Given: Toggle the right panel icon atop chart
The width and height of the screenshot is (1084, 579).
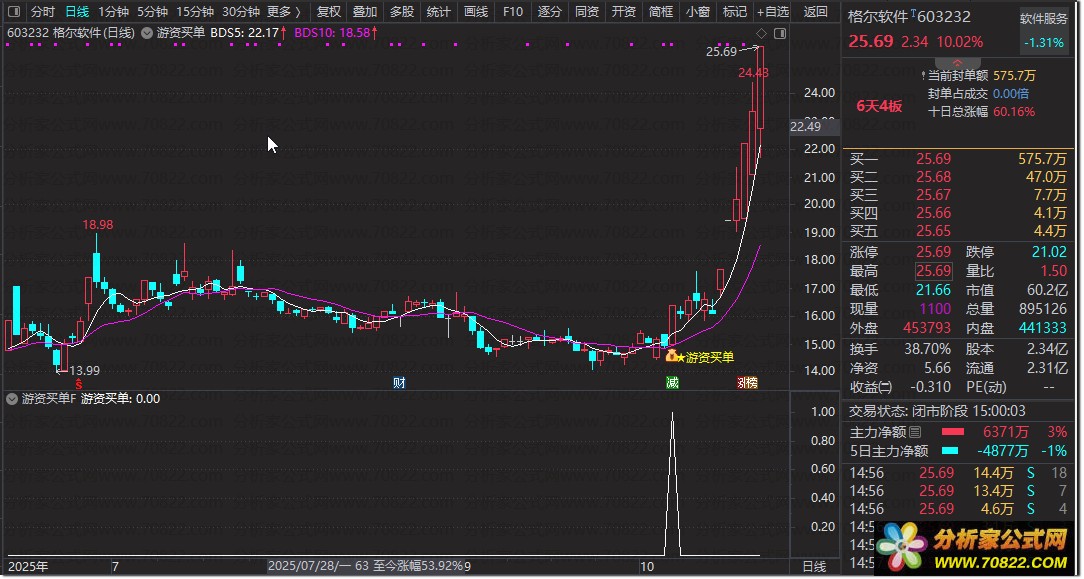Looking at the screenshot, I should [x=780, y=33].
